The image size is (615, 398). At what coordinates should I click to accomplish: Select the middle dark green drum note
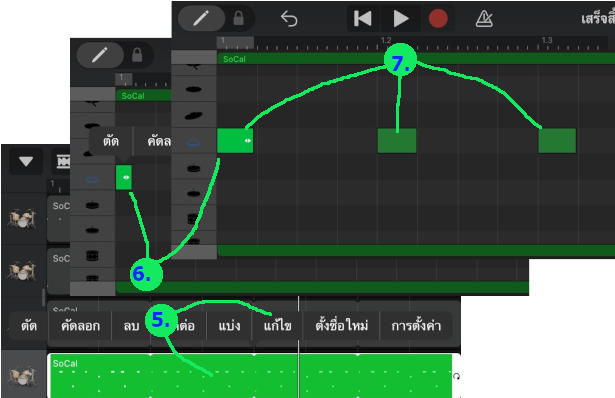(397, 140)
